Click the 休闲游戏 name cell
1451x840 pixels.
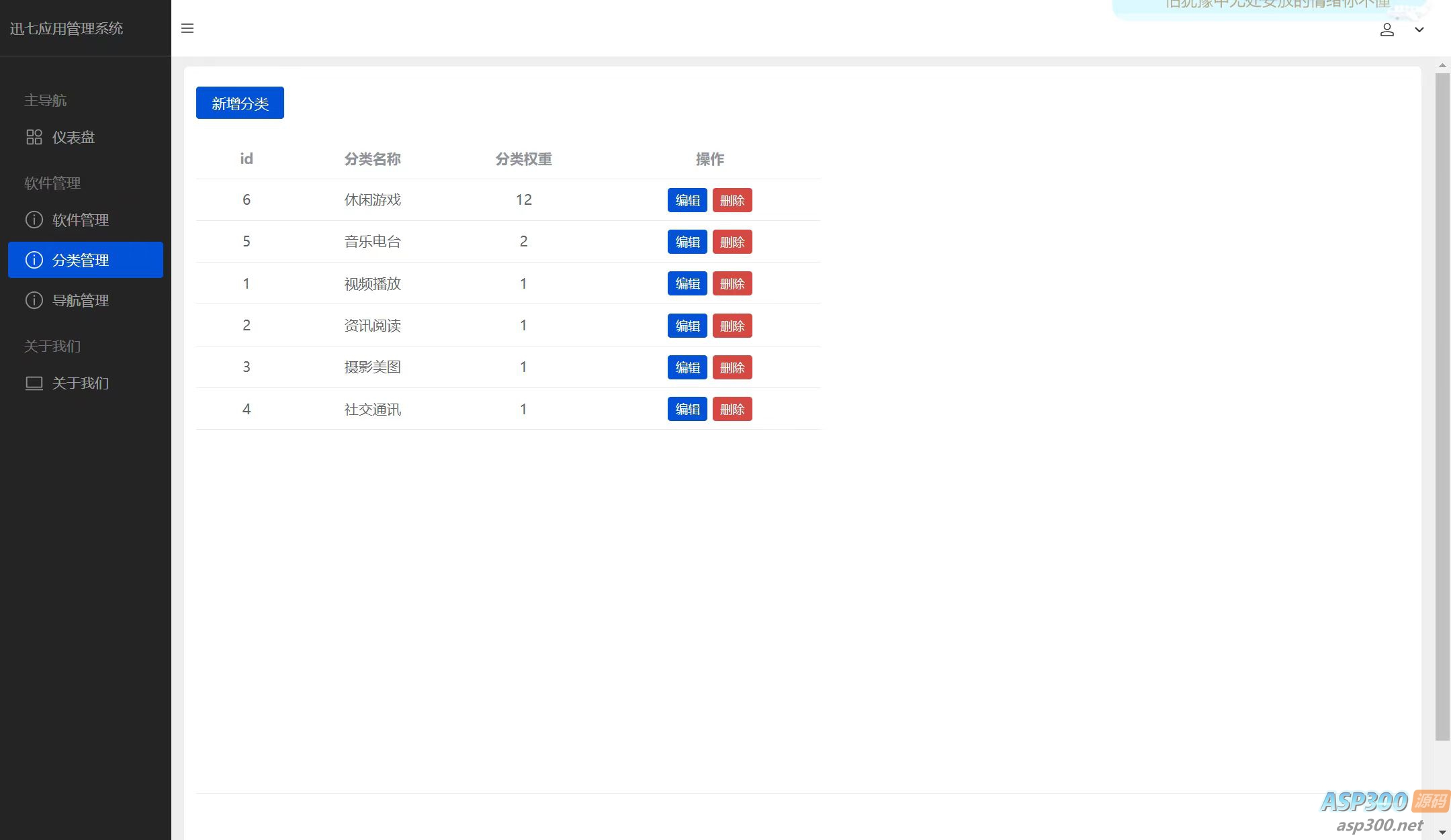click(373, 200)
